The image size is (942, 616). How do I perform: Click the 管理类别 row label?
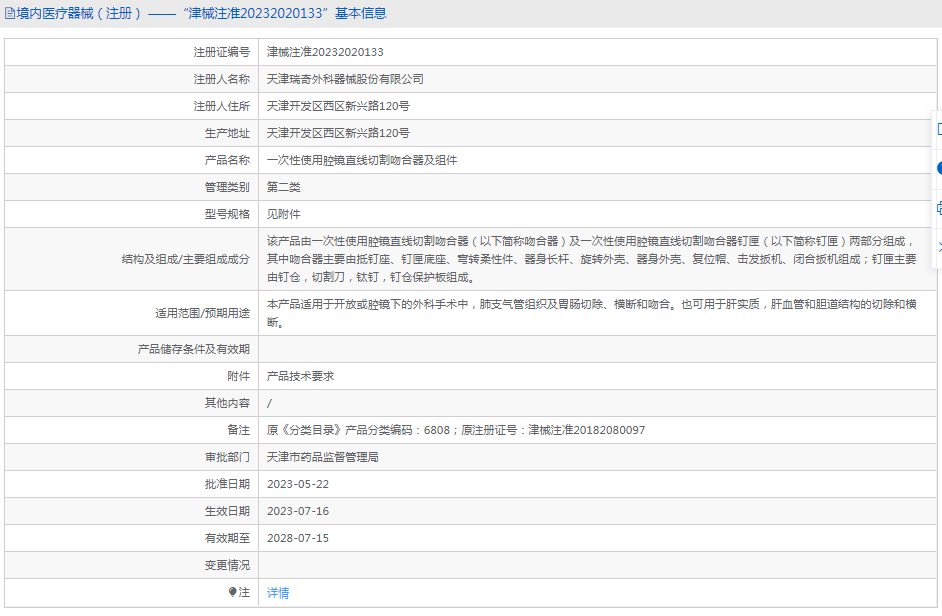227,188
